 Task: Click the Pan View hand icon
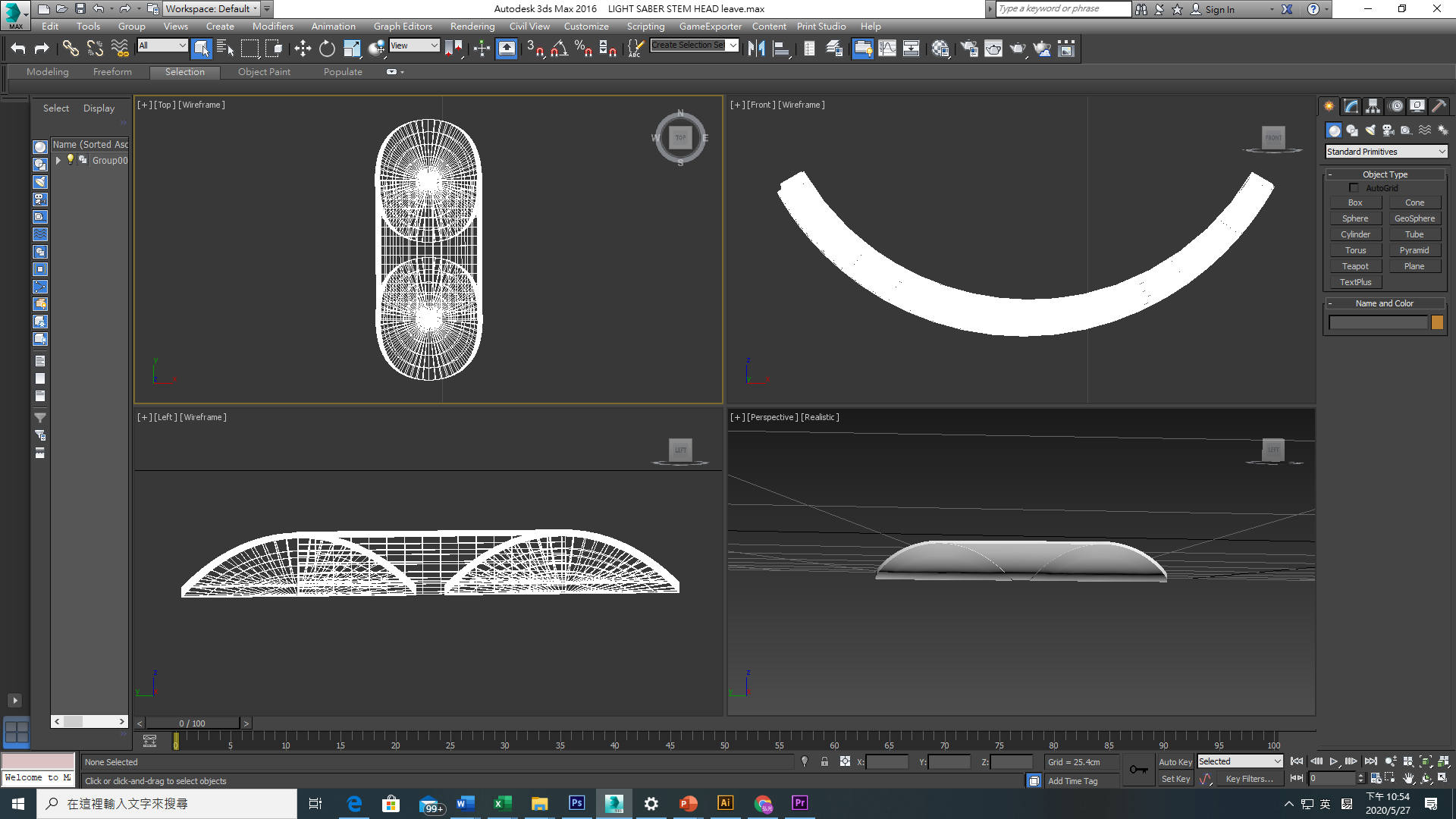click(x=1408, y=778)
